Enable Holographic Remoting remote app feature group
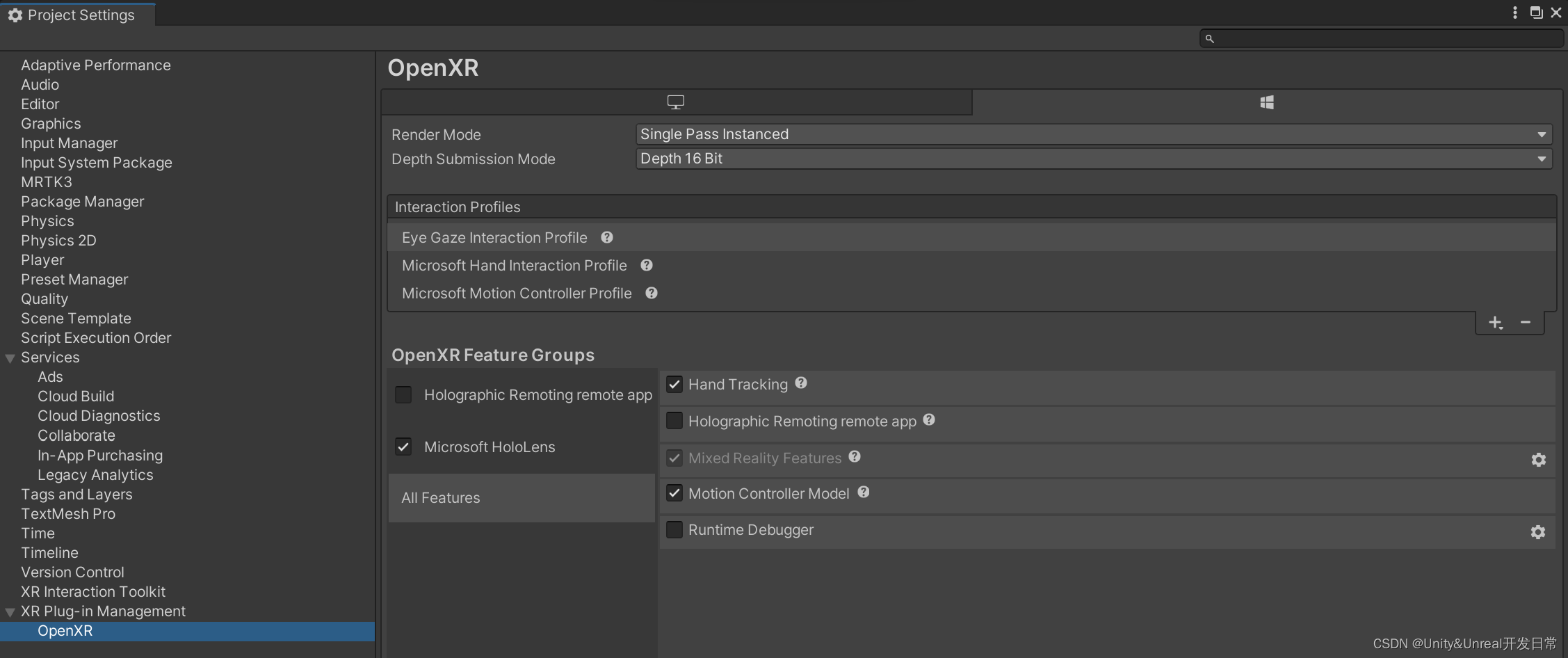The height and width of the screenshot is (658, 1568). pyautogui.click(x=403, y=394)
